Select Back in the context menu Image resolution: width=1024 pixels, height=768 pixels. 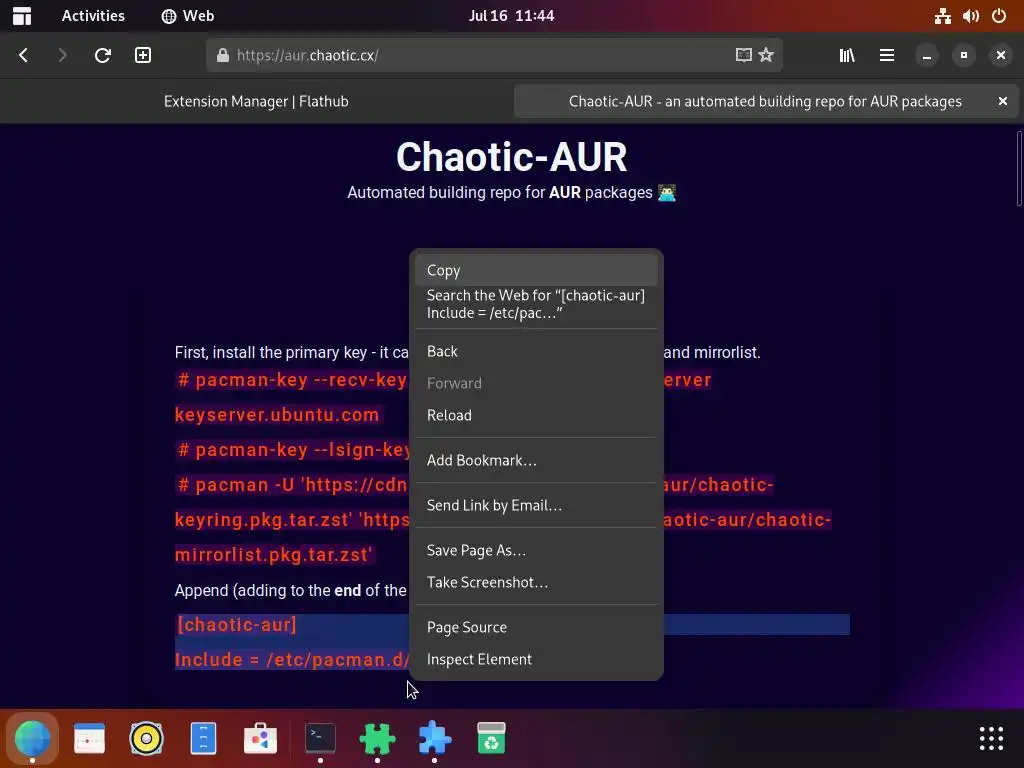(536, 351)
